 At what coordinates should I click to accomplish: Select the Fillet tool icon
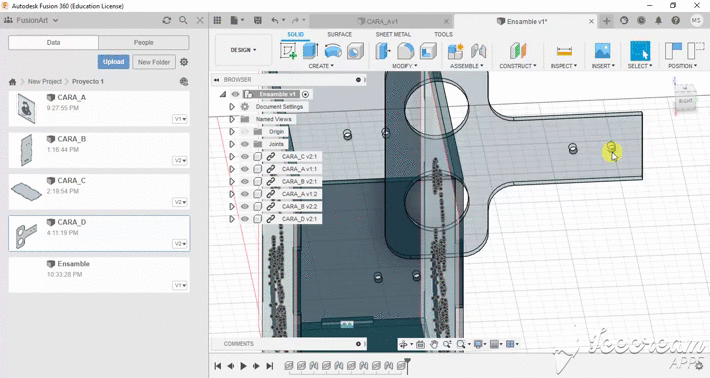[x=405, y=51]
